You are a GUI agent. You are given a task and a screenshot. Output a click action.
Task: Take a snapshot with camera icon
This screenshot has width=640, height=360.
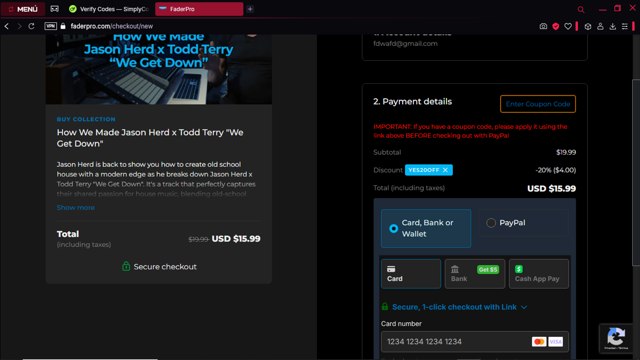point(543,26)
